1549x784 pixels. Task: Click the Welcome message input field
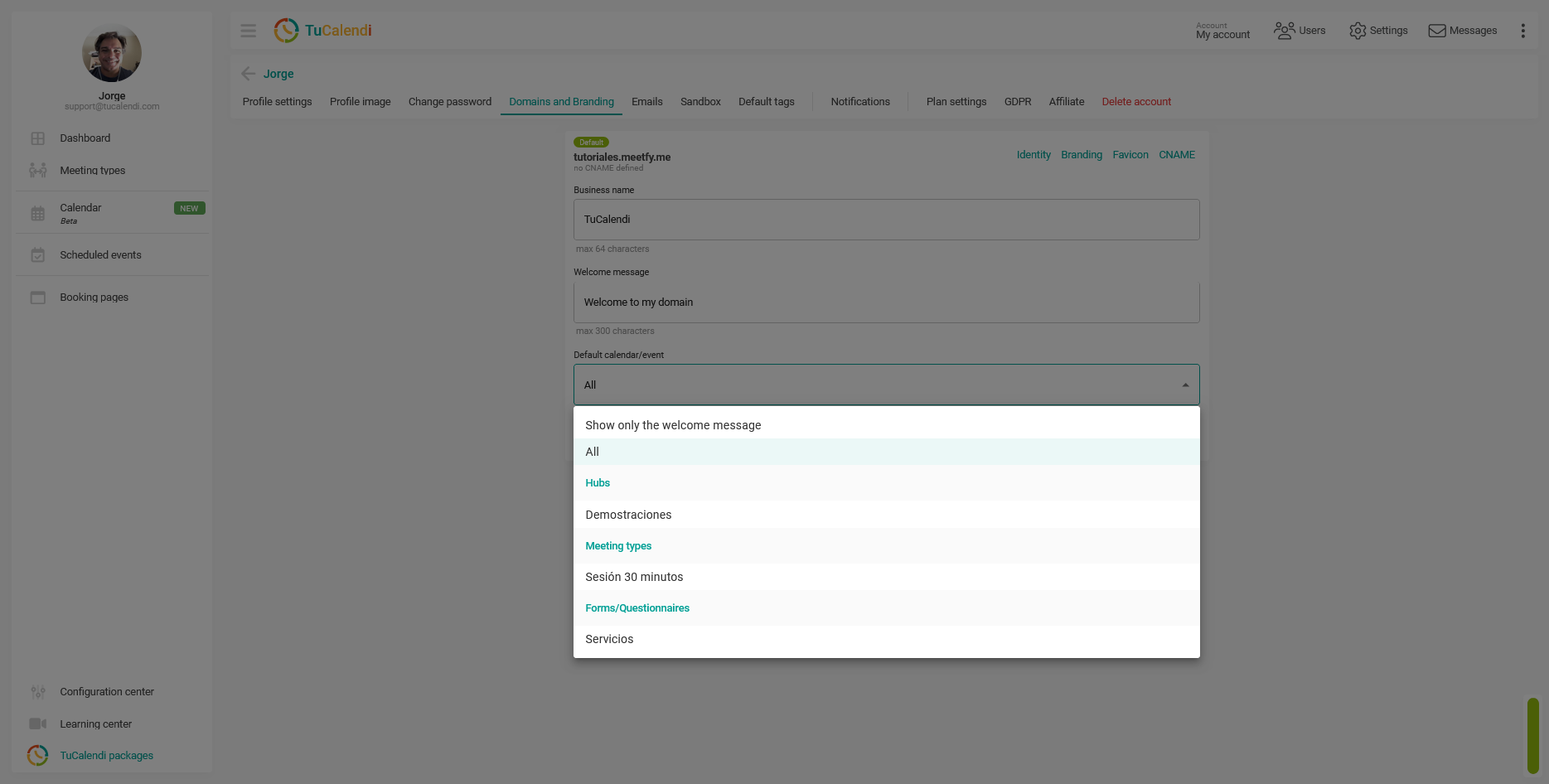(887, 302)
